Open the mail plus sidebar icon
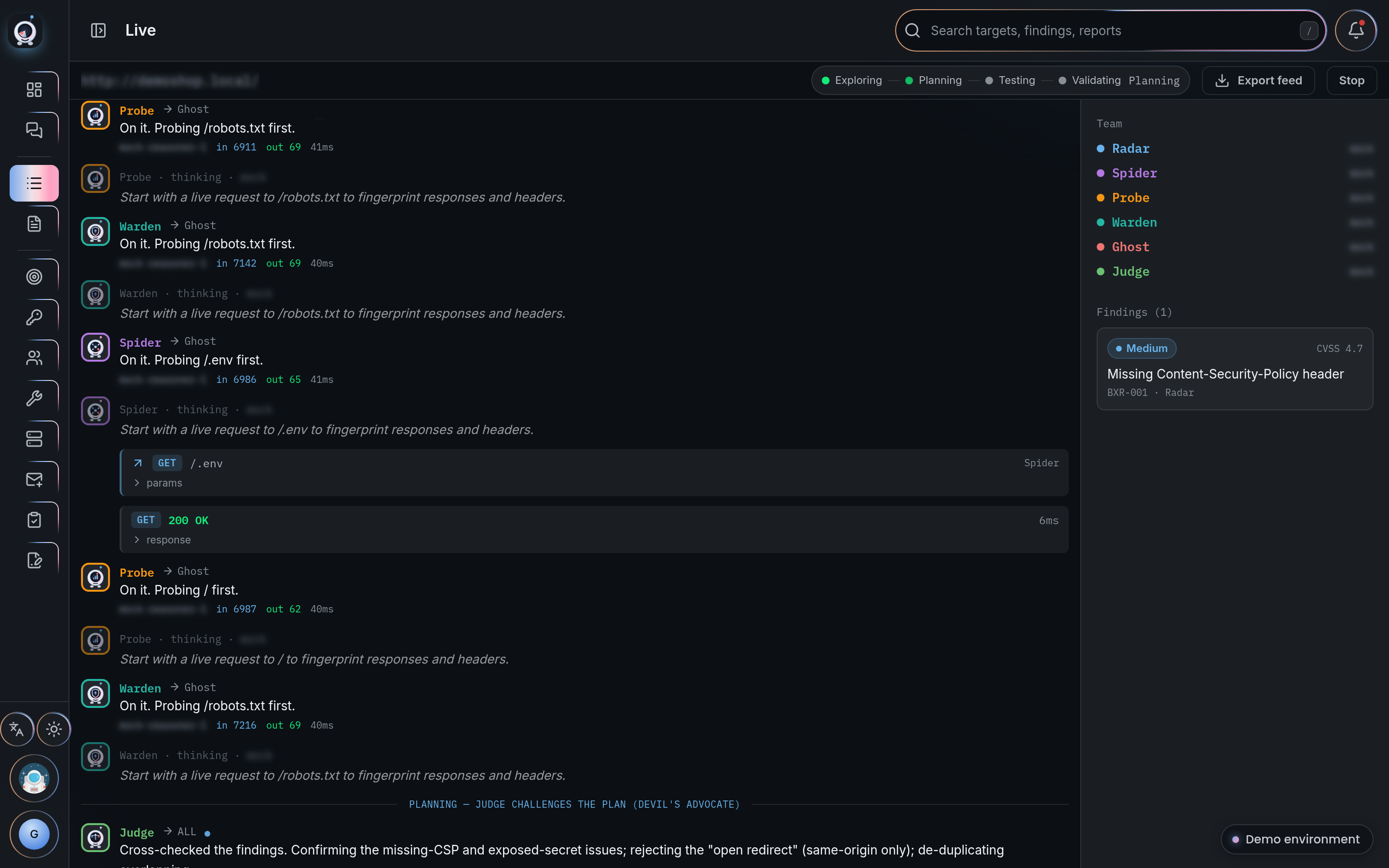The width and height of the screenshot is (1389, 868). tap(34, 479)
